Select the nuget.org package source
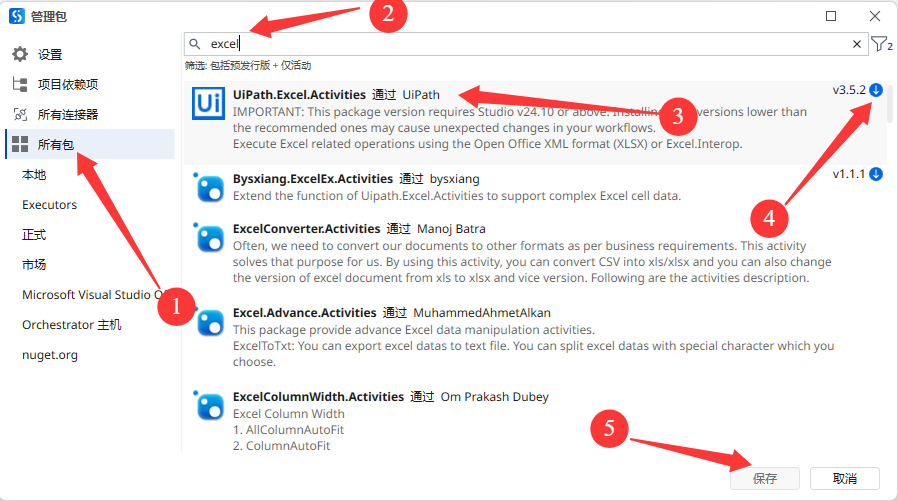Screen dimensions: 898x501 50,355
